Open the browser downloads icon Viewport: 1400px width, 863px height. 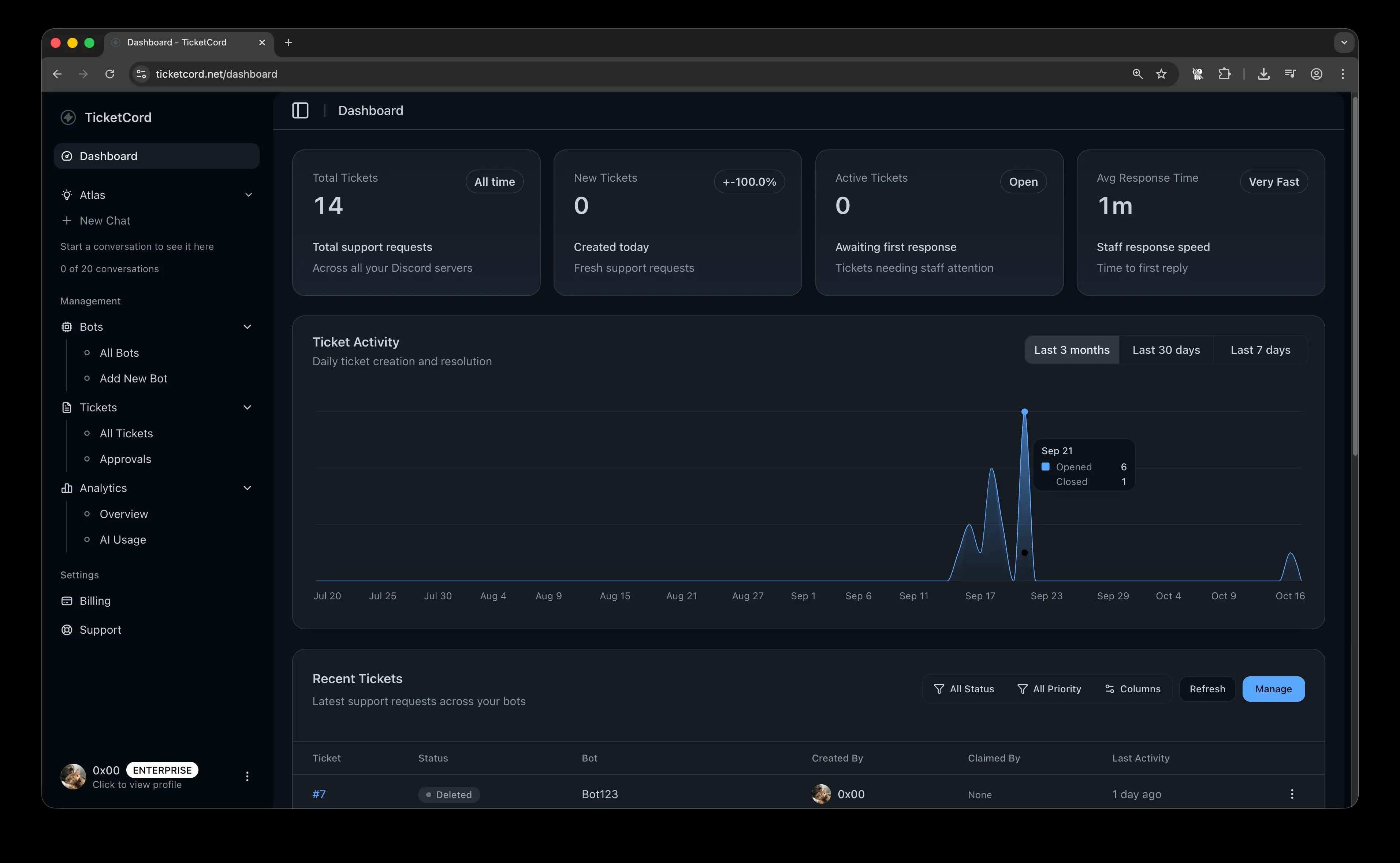click(x=1263, y=74)
